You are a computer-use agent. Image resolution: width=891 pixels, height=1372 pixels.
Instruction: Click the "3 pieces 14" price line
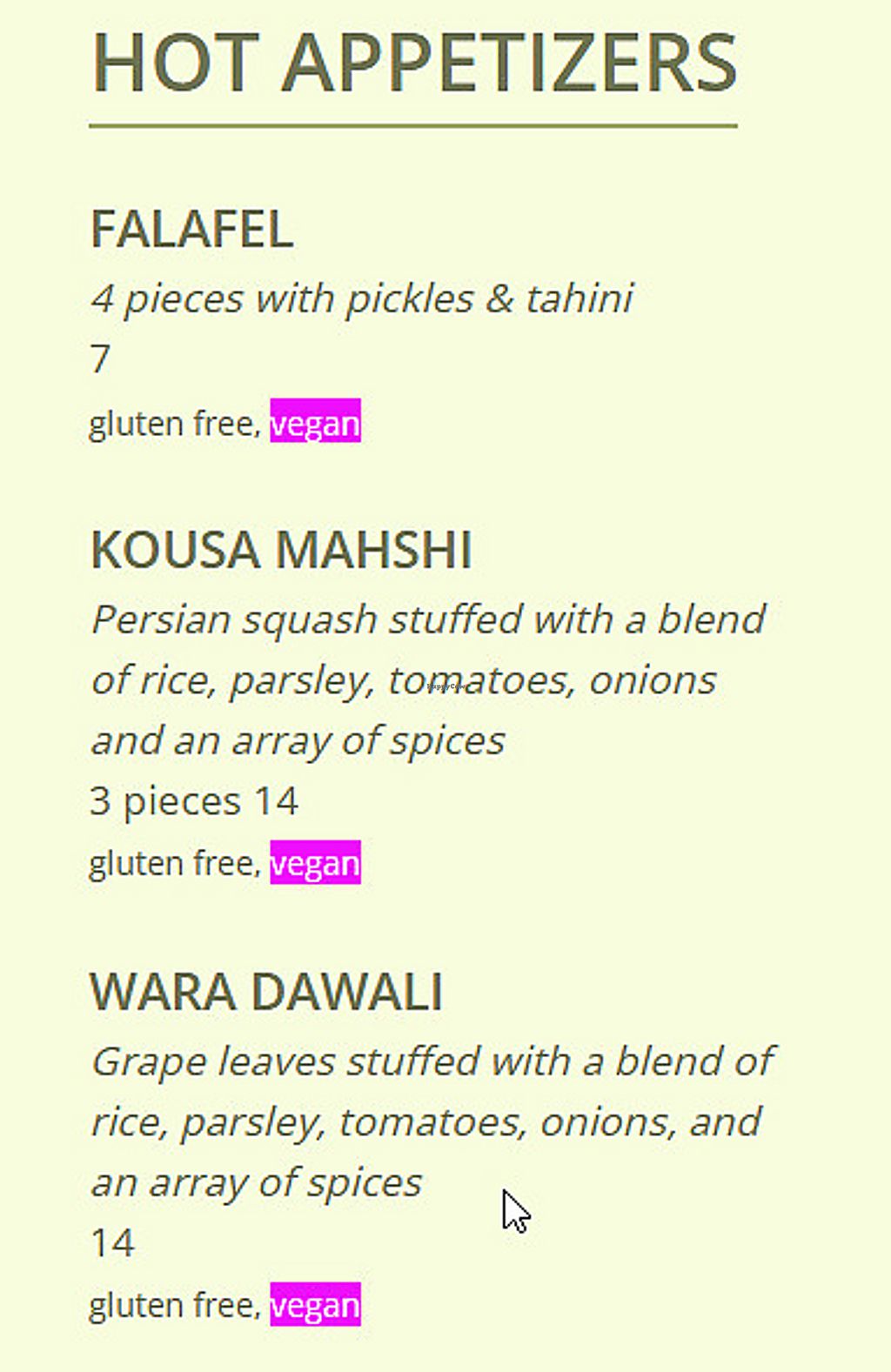coord(194,800)
